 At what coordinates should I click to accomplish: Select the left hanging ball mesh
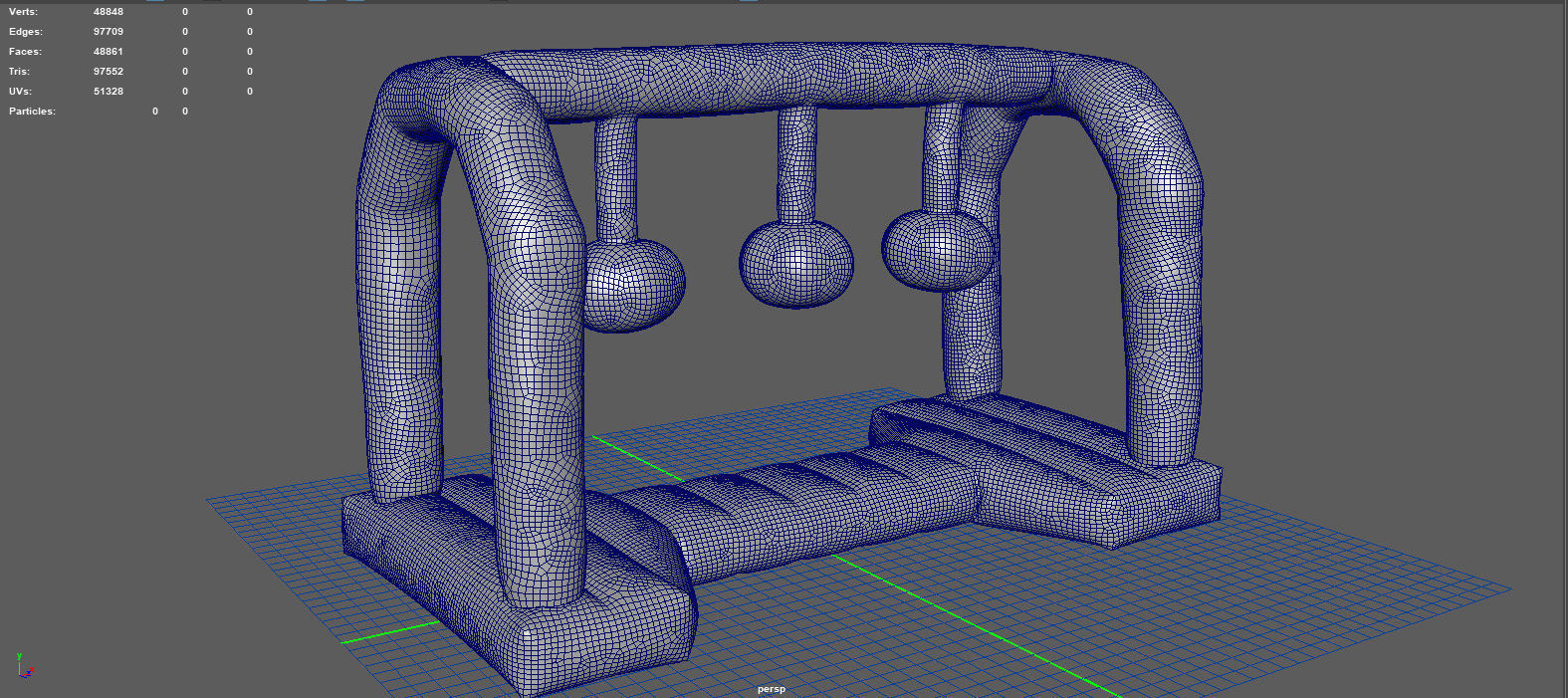click(x=634, y=285)
